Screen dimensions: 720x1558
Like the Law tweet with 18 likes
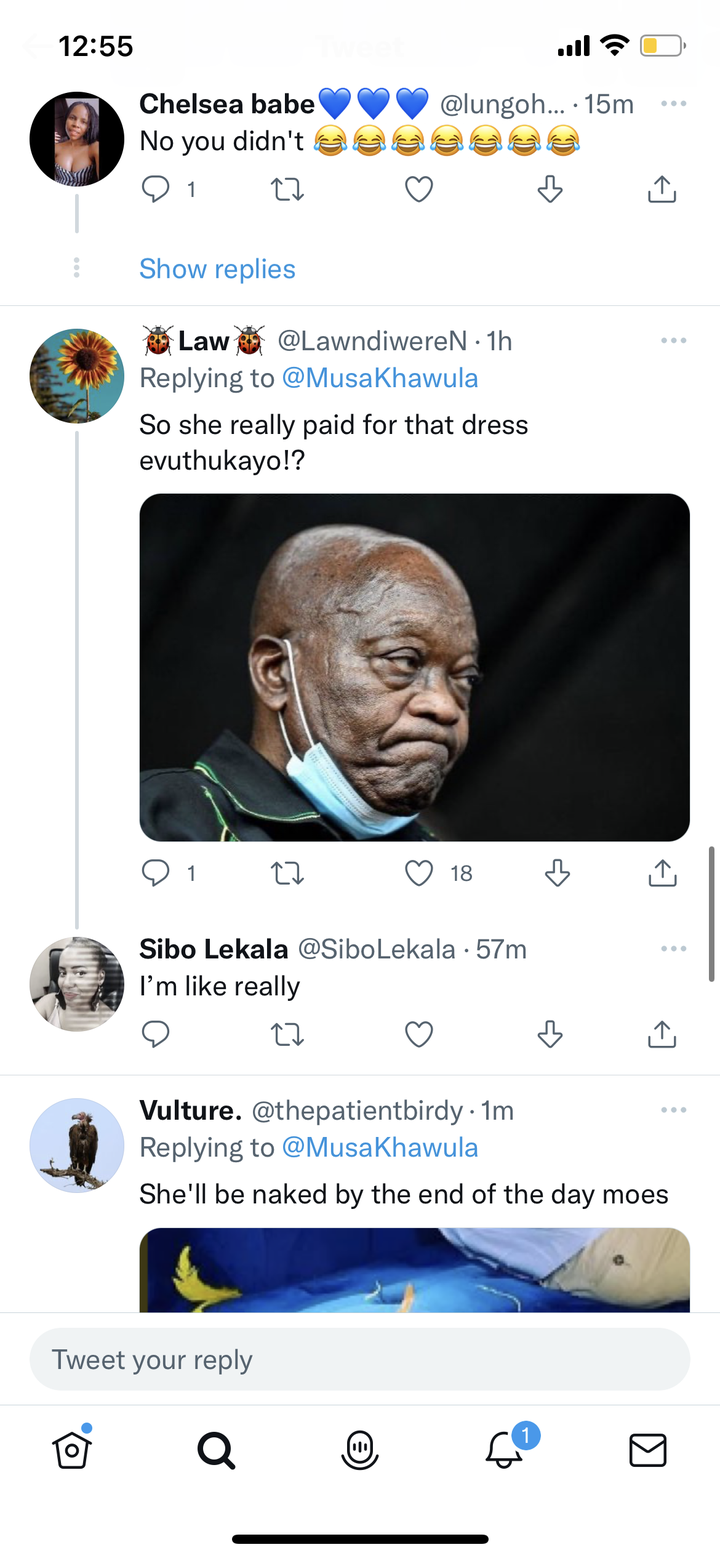pyautogui.click(x=419, y=874)
